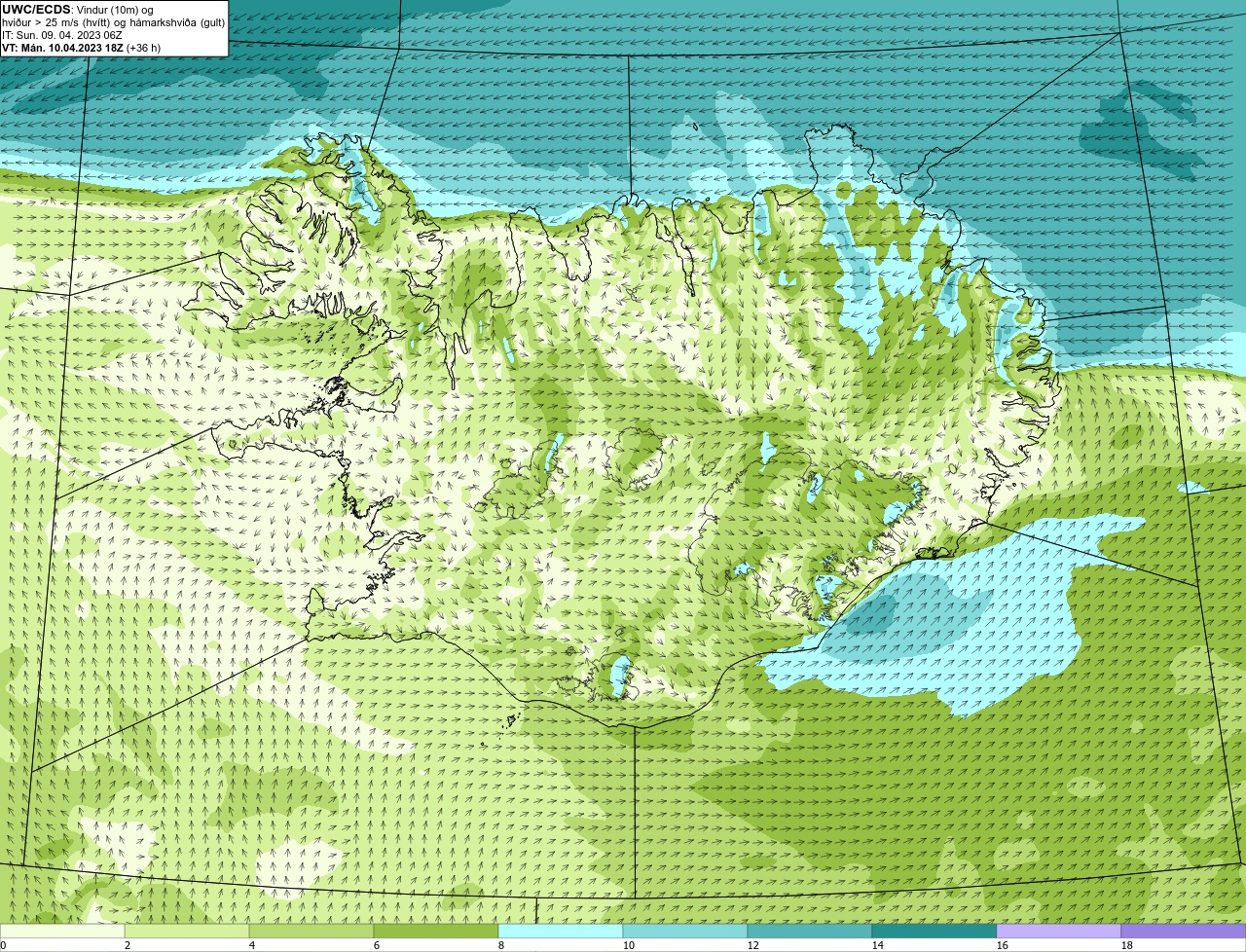The width and height of the screenshot is (1246, 952).
Task: Click the 12–14 m/s teal legend swatch
Action: click(810, 931)
